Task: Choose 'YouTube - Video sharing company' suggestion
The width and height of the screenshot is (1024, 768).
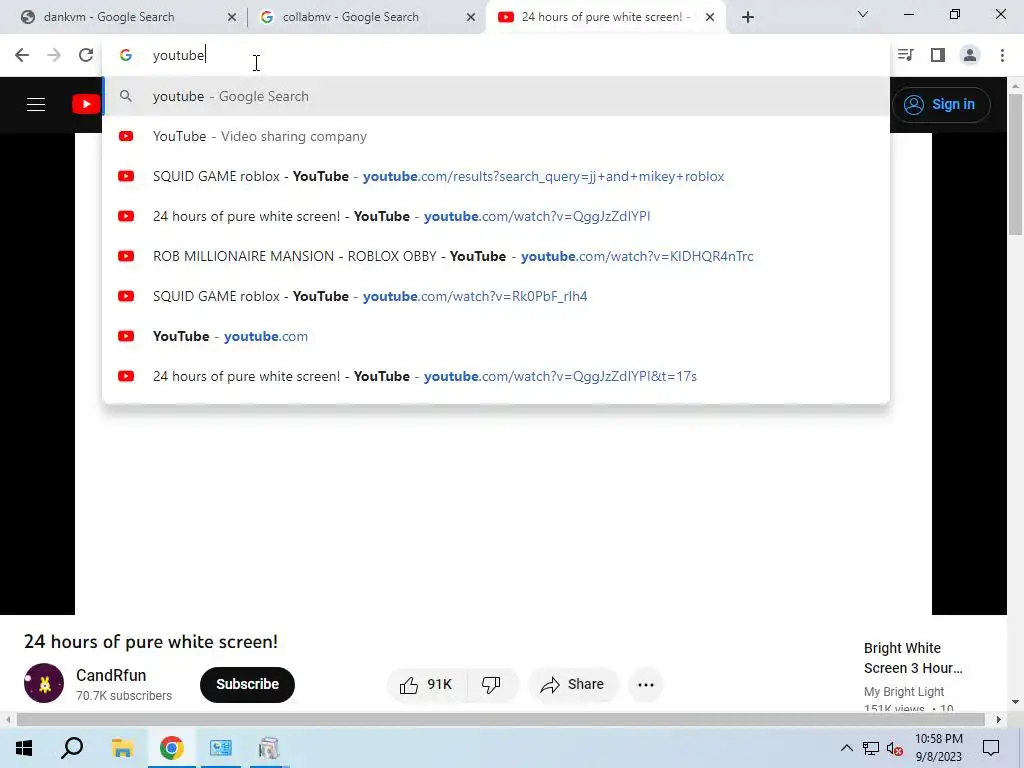Action: 496,136
